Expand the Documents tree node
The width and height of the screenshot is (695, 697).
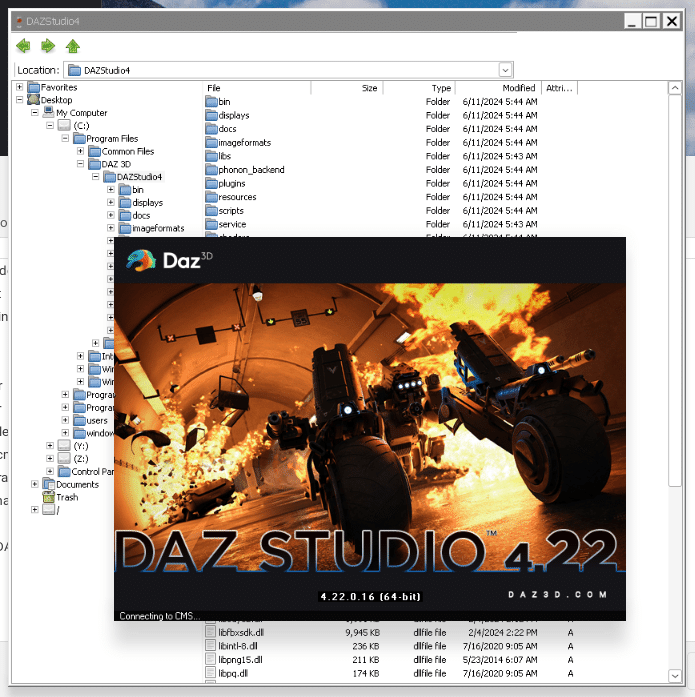[35, 484]
